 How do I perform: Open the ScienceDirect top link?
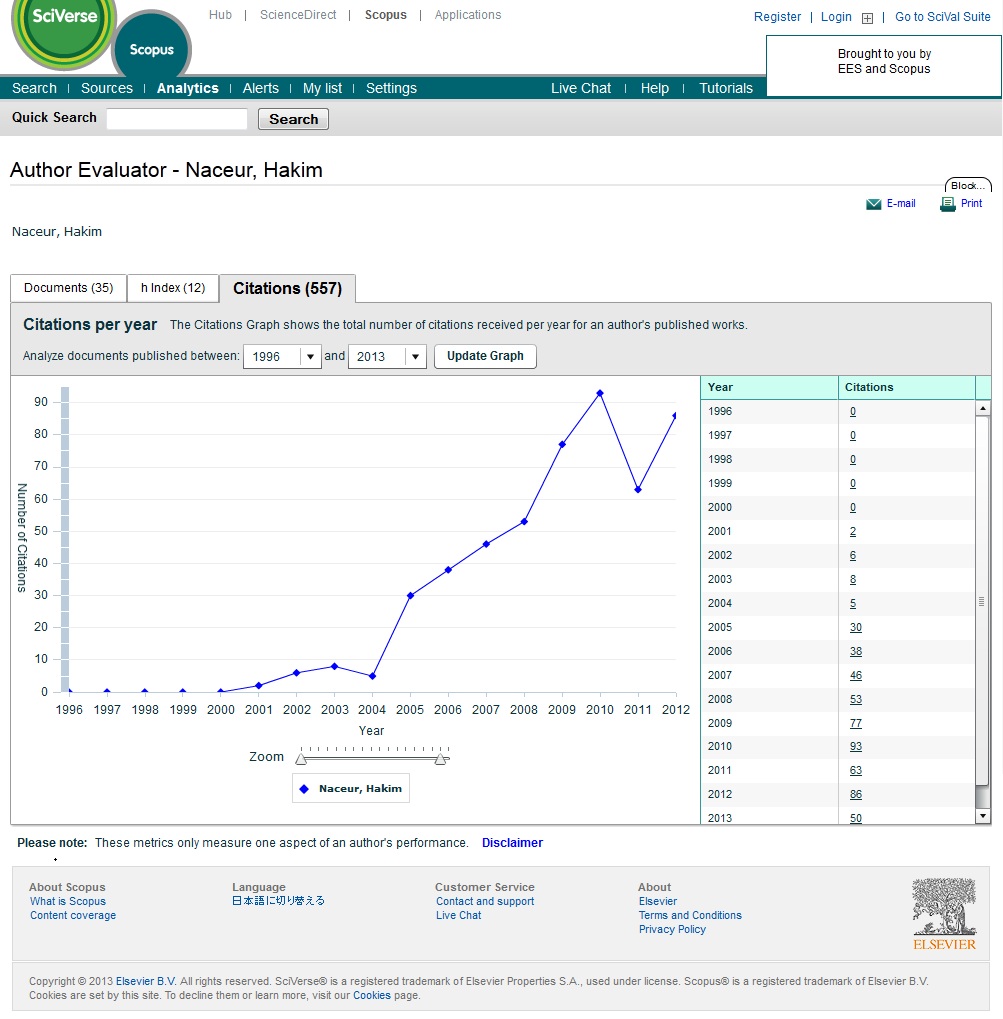[298, 15]
